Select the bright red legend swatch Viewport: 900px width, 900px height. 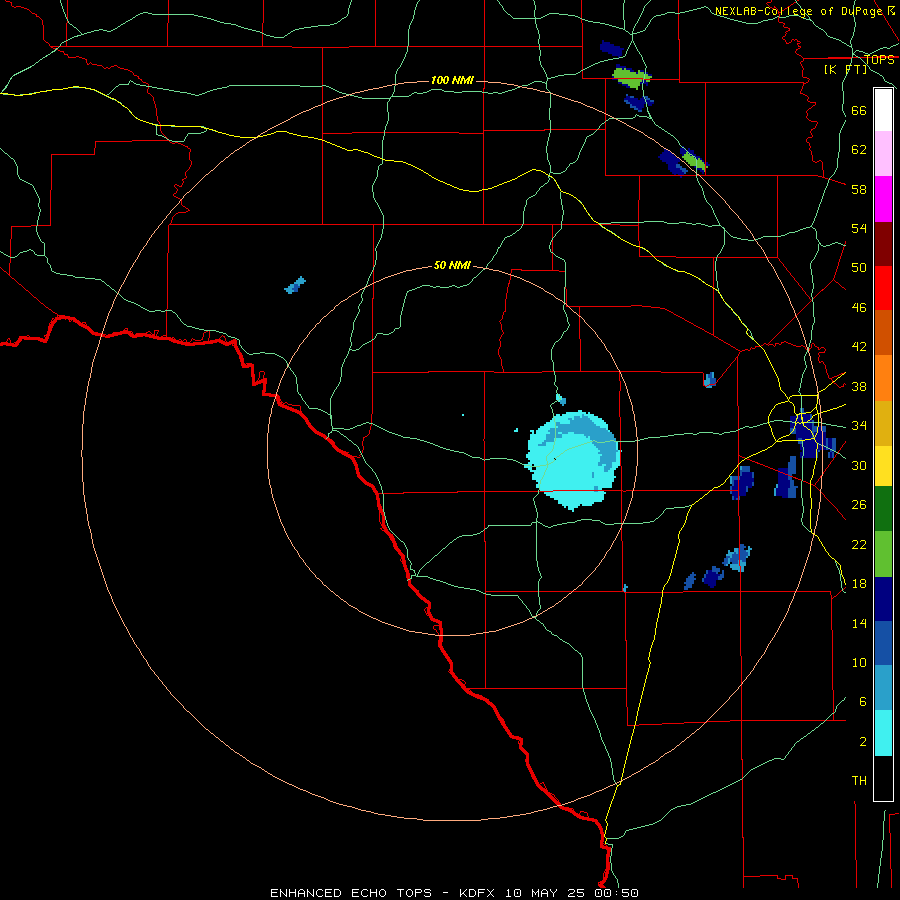(x=883, y=288)
